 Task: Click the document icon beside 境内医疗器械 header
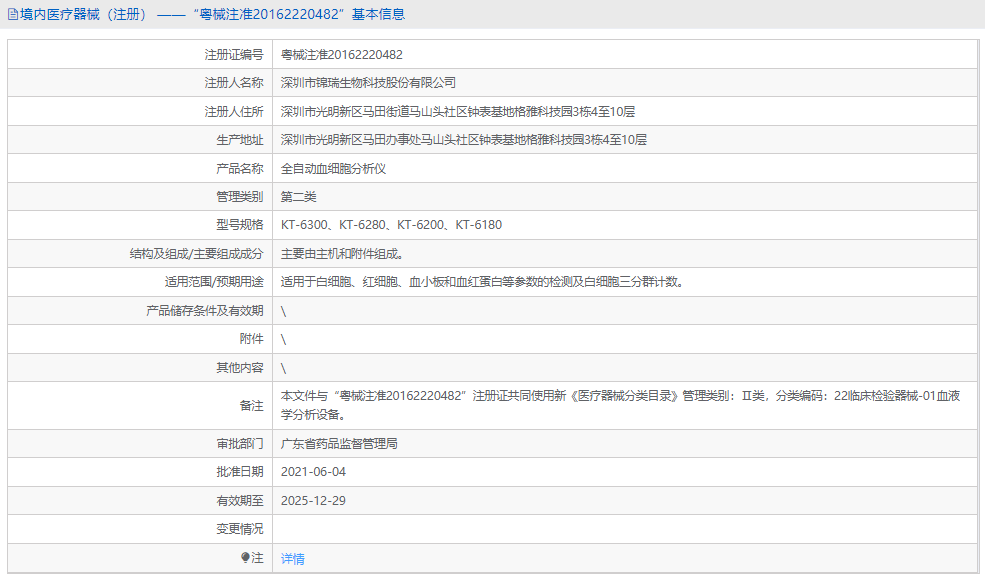pyautogui.click(x=13, y=14)
